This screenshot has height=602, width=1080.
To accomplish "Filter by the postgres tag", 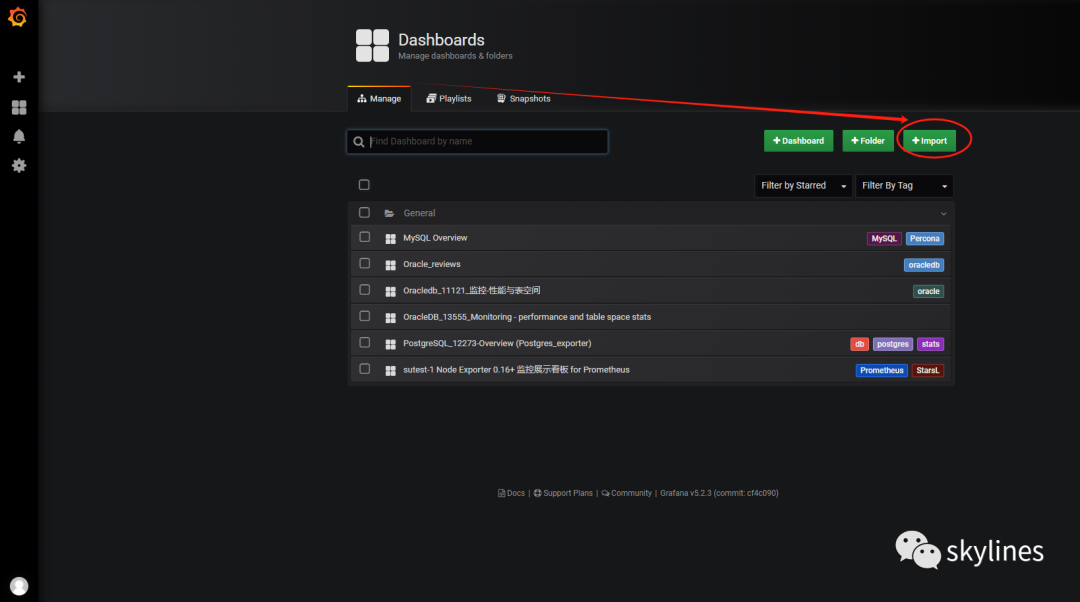I will (x=893, y=344).
